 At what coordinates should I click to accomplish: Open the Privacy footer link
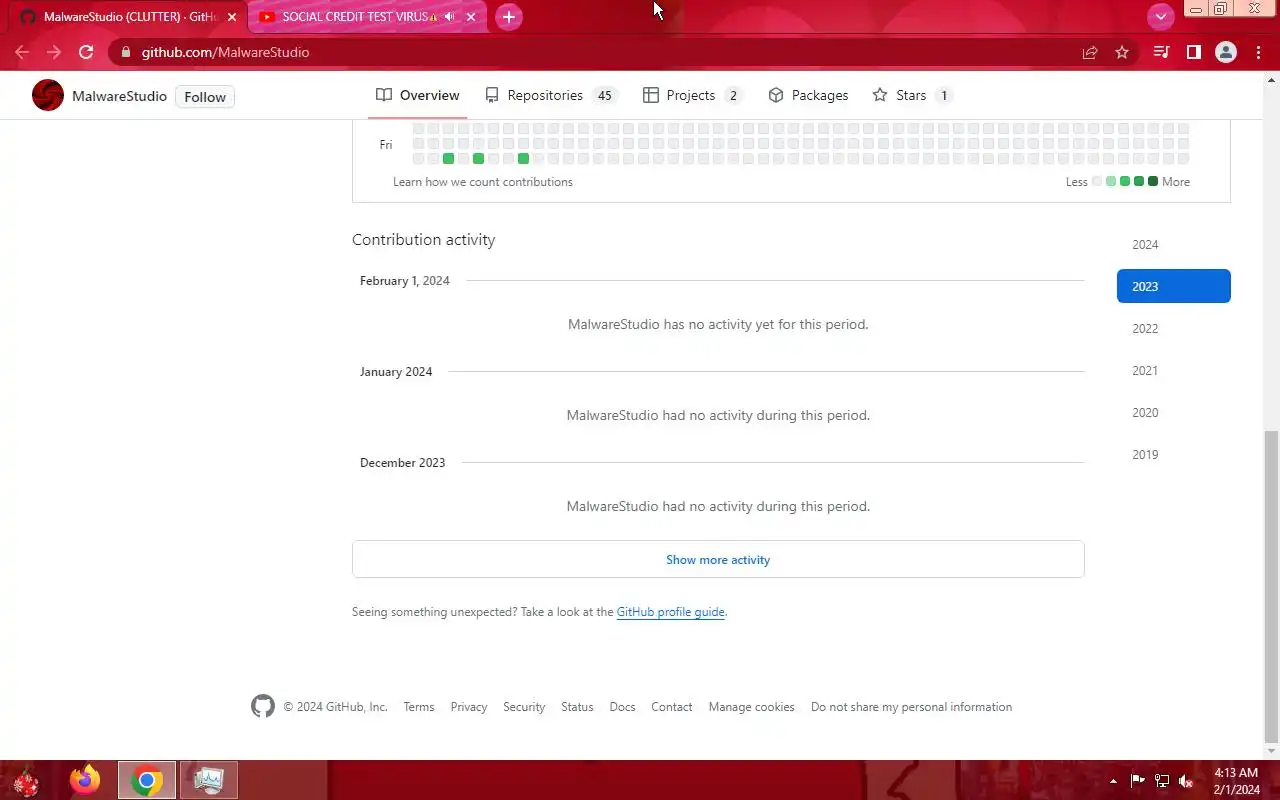tap(469, 707)
